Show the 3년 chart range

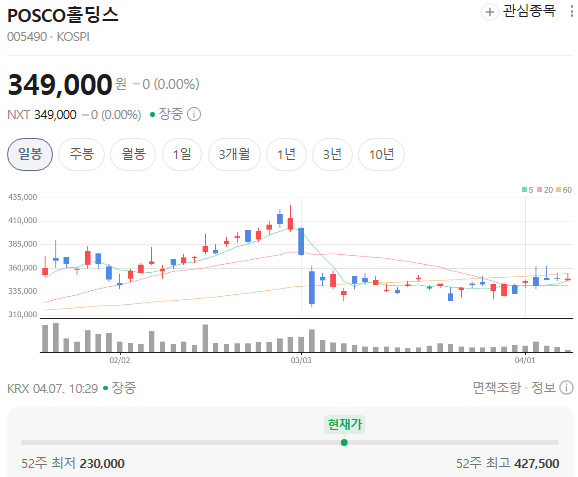pyautogui.click(x=332, y=154)
